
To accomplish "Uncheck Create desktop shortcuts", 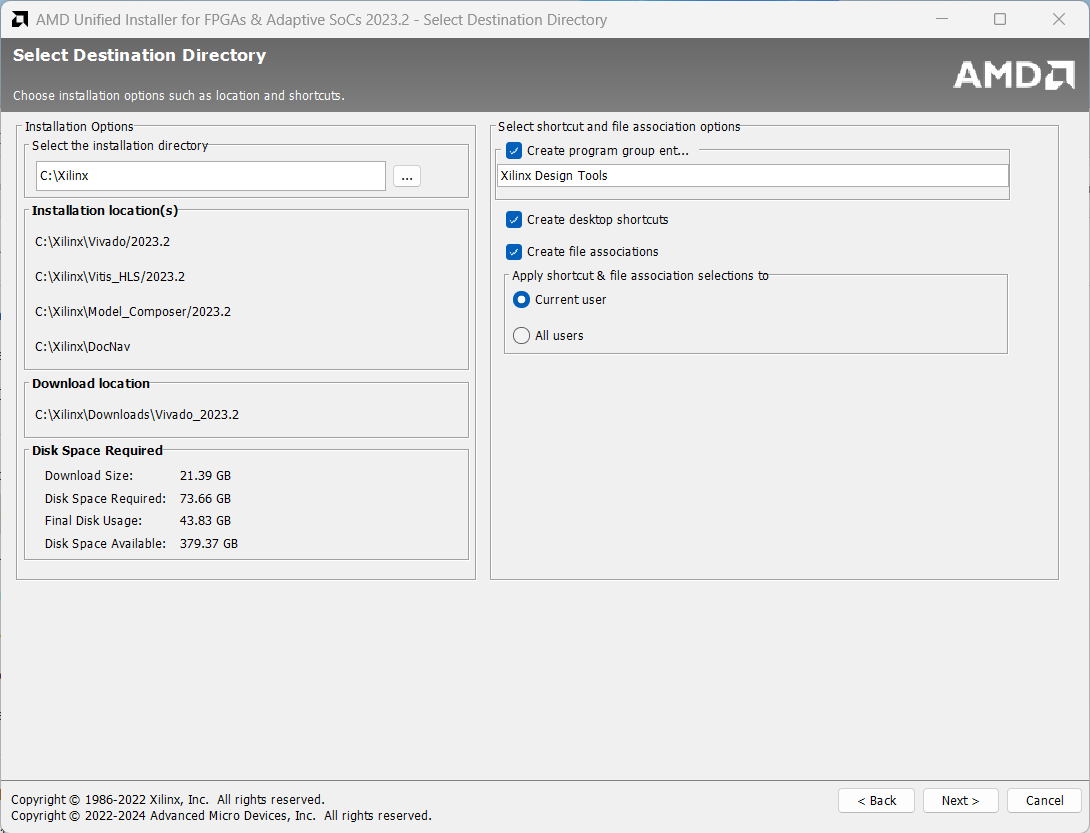I will 514,220.
